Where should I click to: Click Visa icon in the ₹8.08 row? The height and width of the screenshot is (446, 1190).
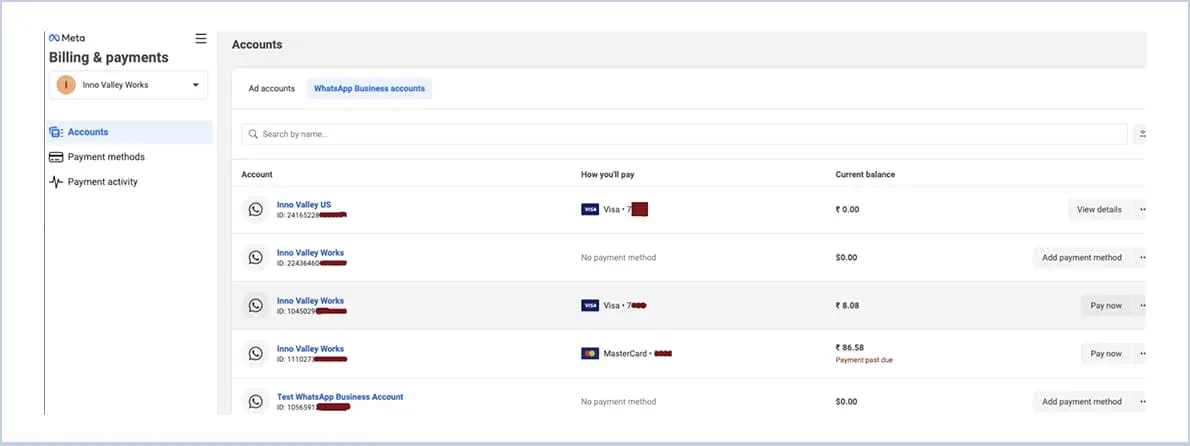(x=590, y=306)
